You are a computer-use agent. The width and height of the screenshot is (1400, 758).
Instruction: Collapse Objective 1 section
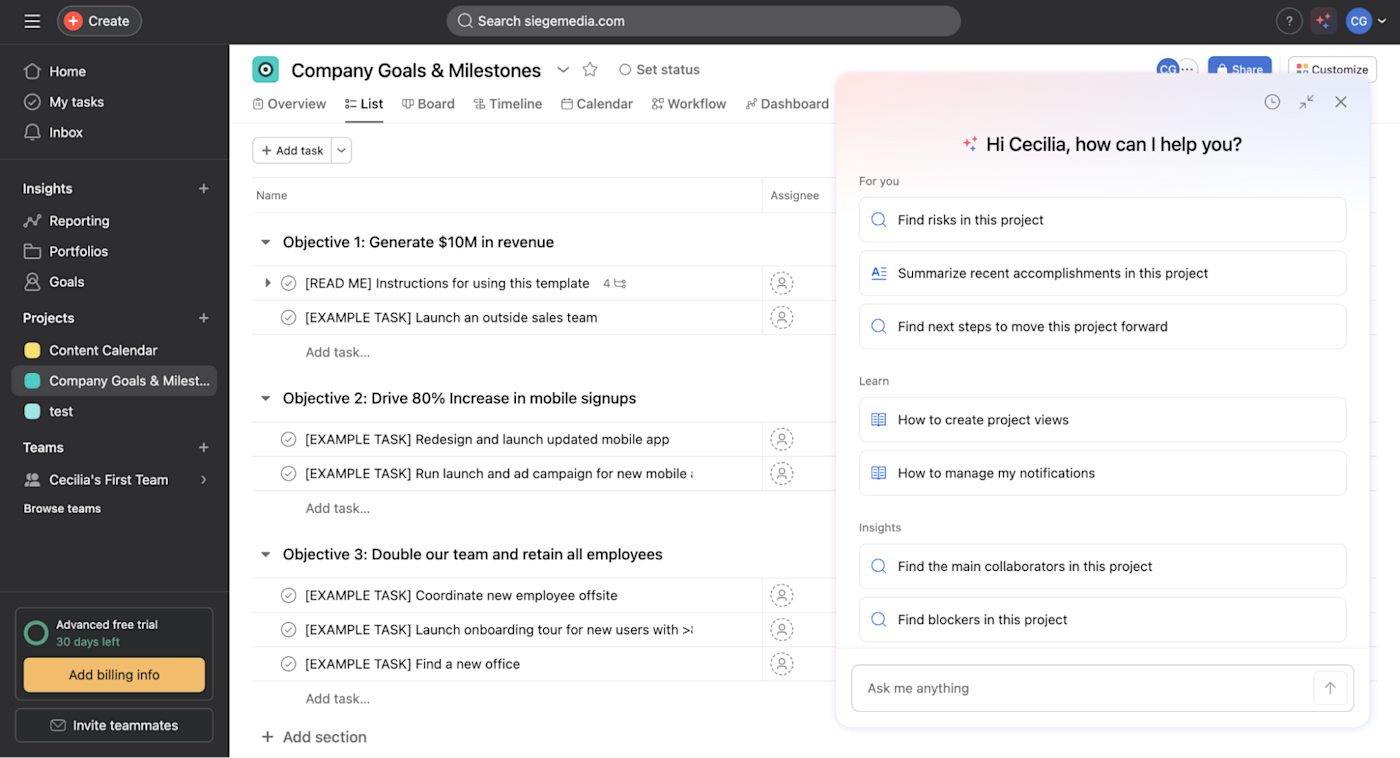pos(265,242)
